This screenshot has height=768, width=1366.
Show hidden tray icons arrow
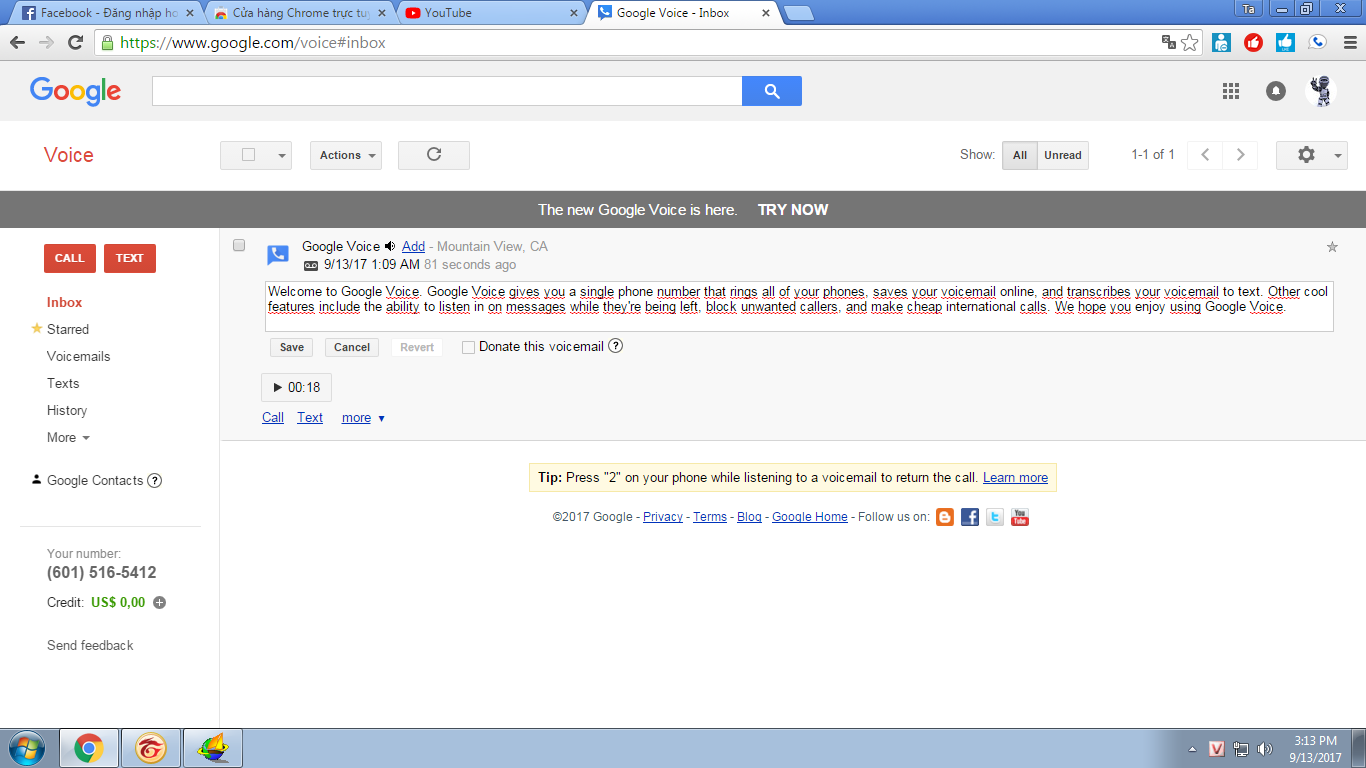coord(1192,749)
